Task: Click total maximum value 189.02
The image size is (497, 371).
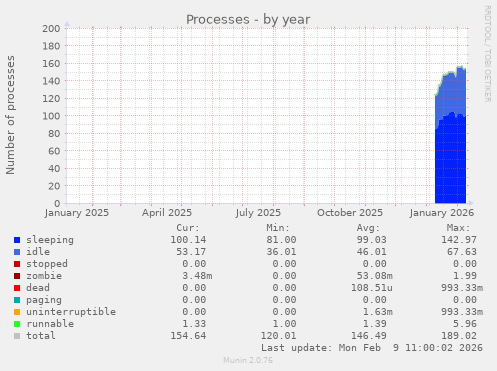Action: click(459, 336)
